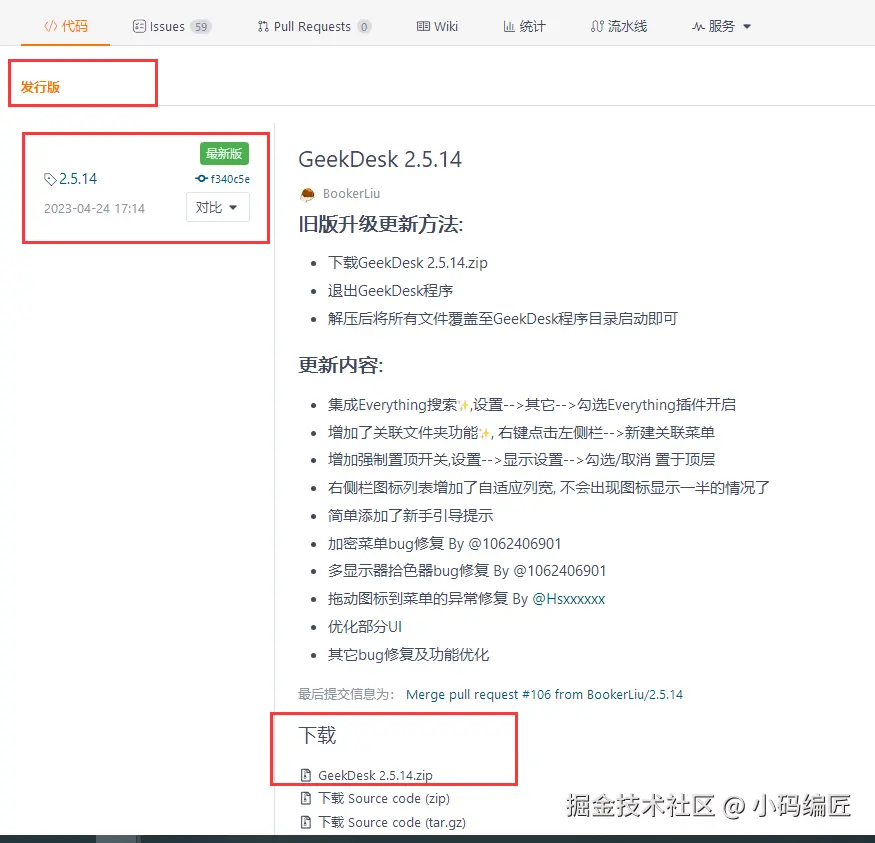Open the 流水线 tab
Viewport: 875px width, 843px height.
click(x=619, y=26)
